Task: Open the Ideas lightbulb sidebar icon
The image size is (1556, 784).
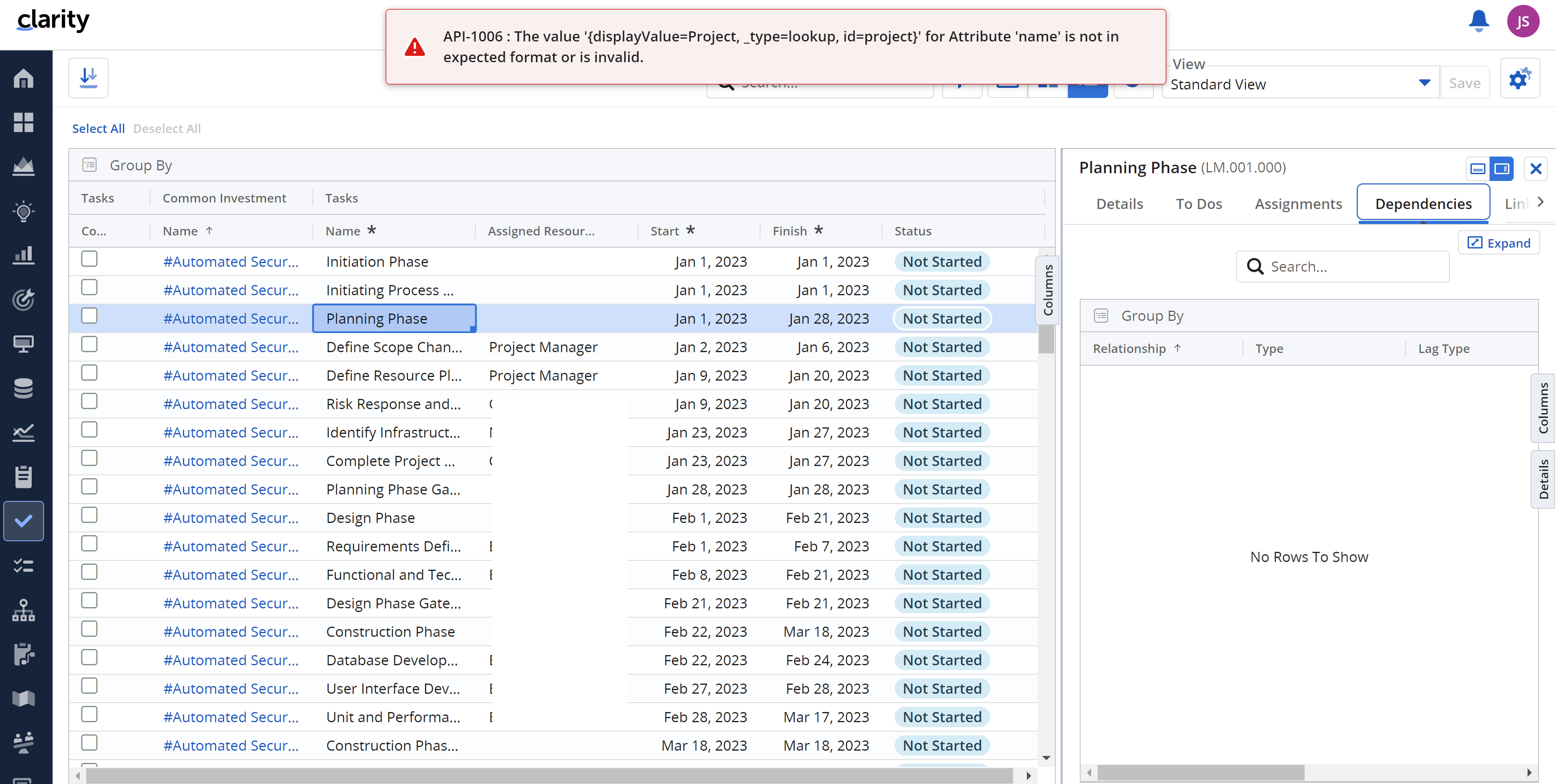Action: point(24,211)
